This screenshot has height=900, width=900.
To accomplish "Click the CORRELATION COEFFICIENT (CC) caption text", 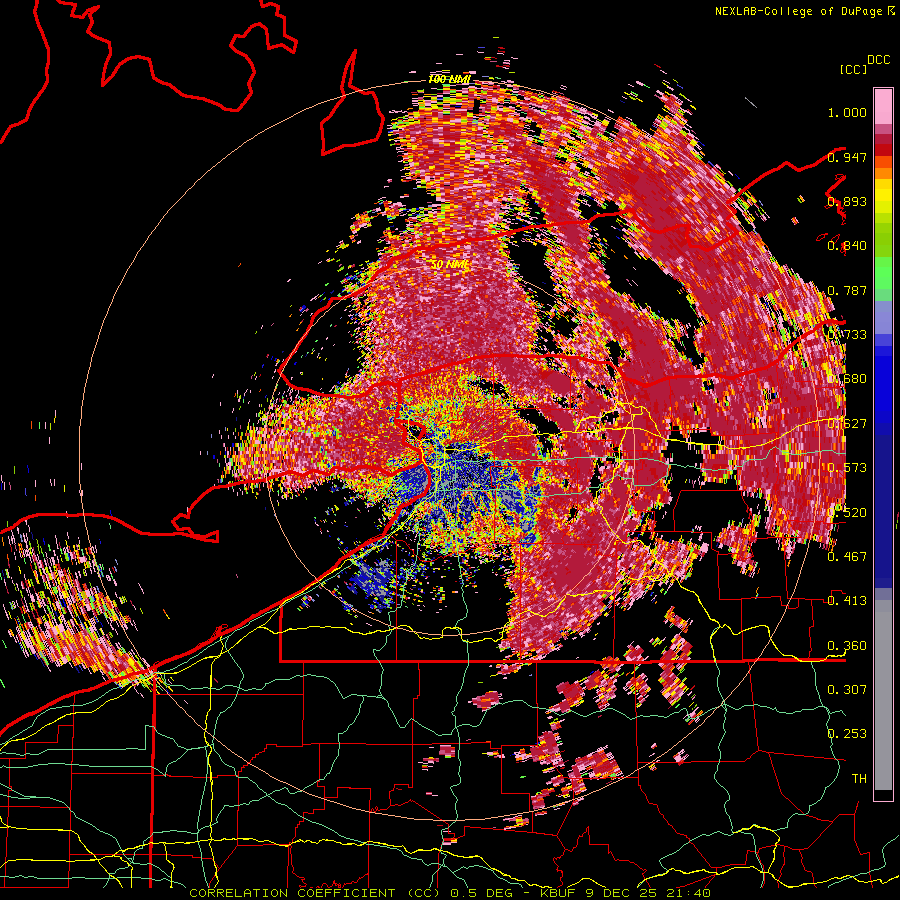I will tap(315, 893).
